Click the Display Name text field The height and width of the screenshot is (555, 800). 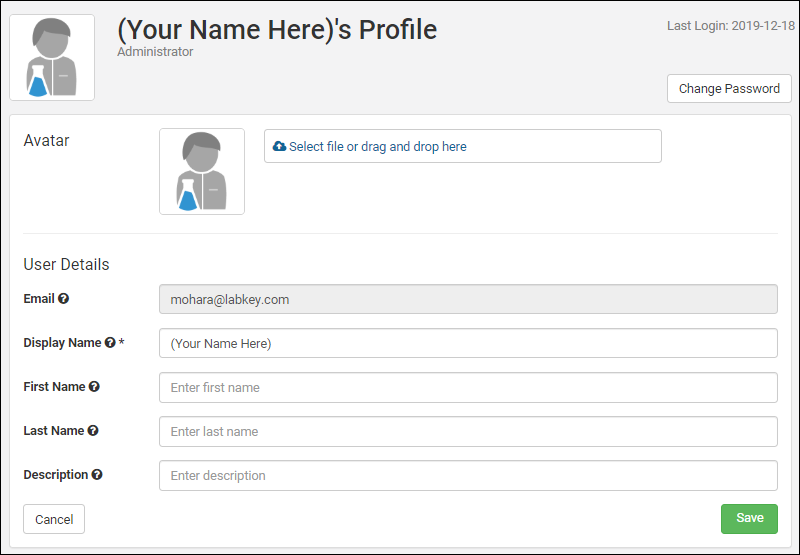coord(468,343)
